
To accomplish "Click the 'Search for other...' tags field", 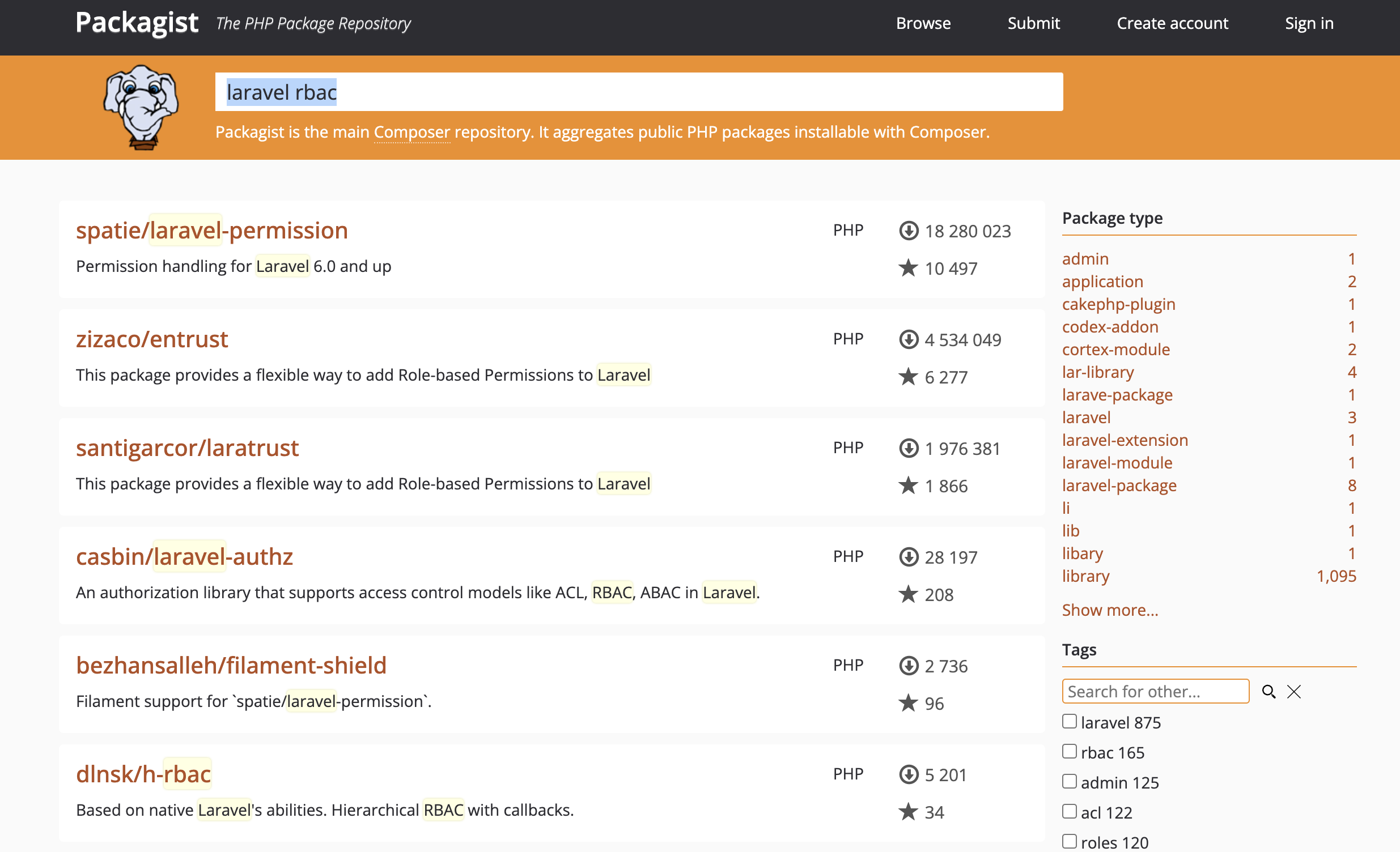I will coord(1156,691).
